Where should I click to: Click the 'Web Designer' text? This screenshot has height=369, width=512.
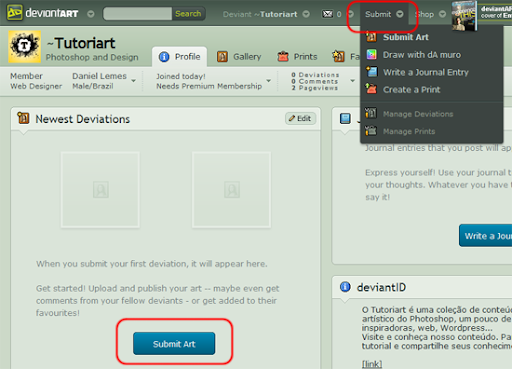point(36,86)
